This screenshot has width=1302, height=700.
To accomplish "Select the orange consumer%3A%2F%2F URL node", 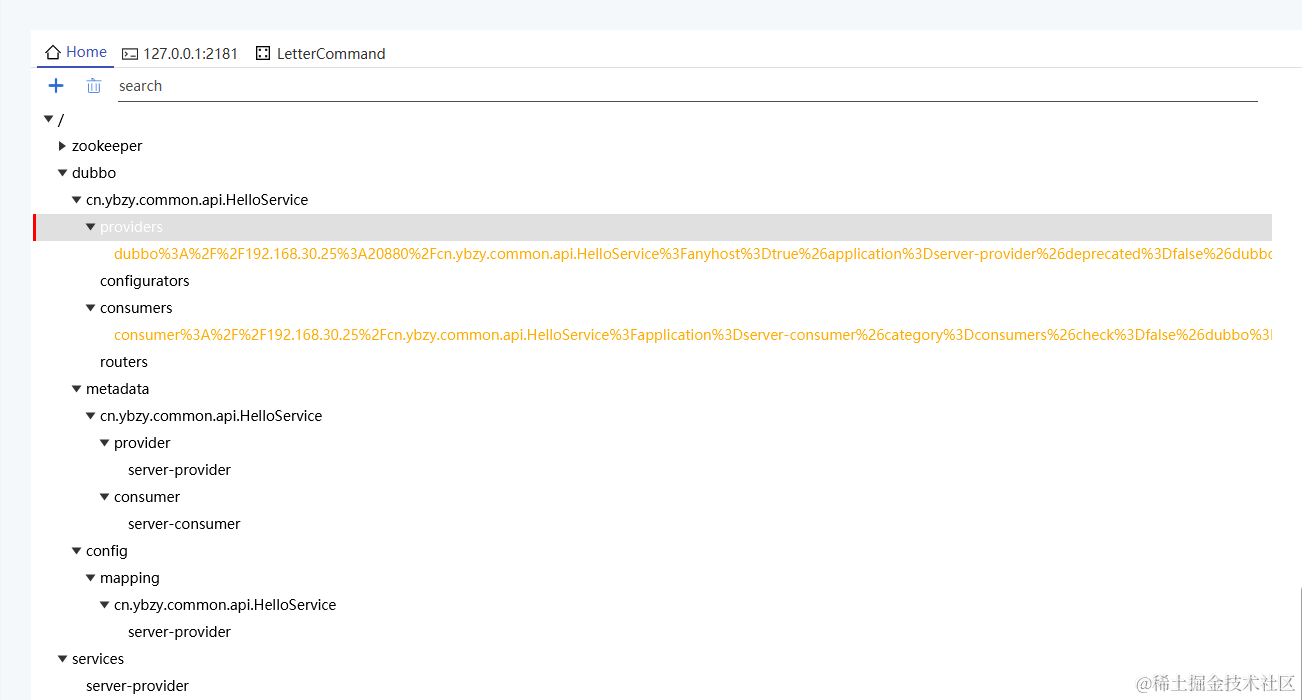I will [692, 335].
